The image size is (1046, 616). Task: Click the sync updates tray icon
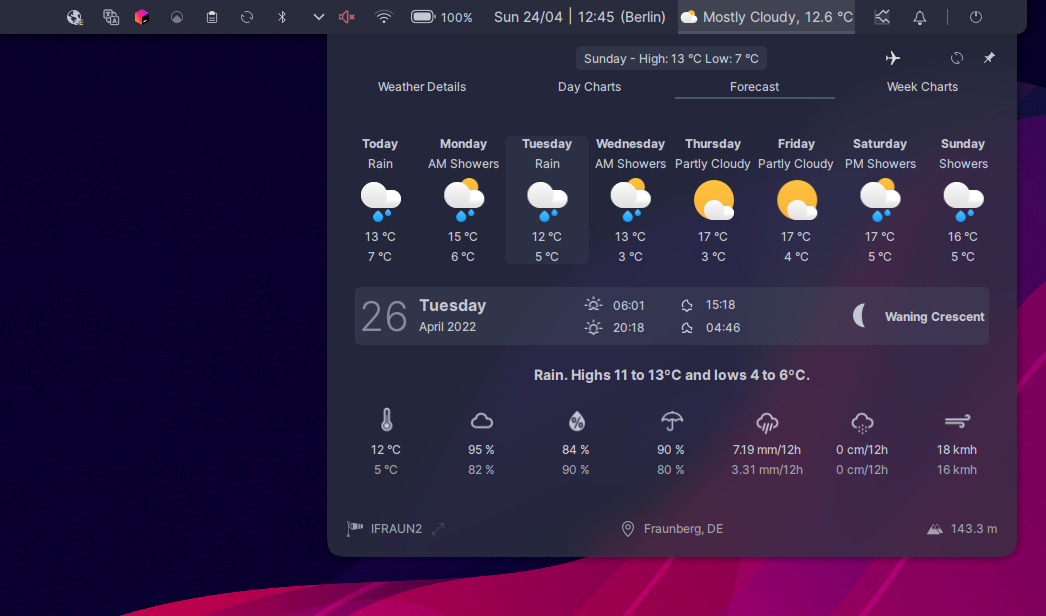click(247, 17)
